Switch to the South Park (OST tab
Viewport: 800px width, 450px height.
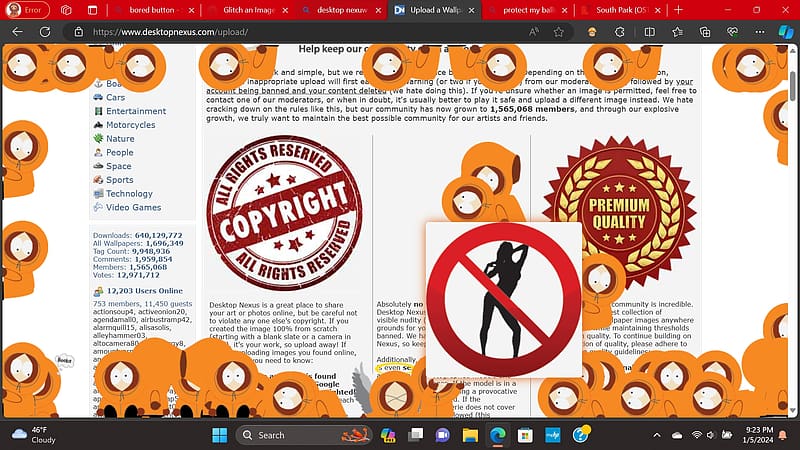point(621,10)
